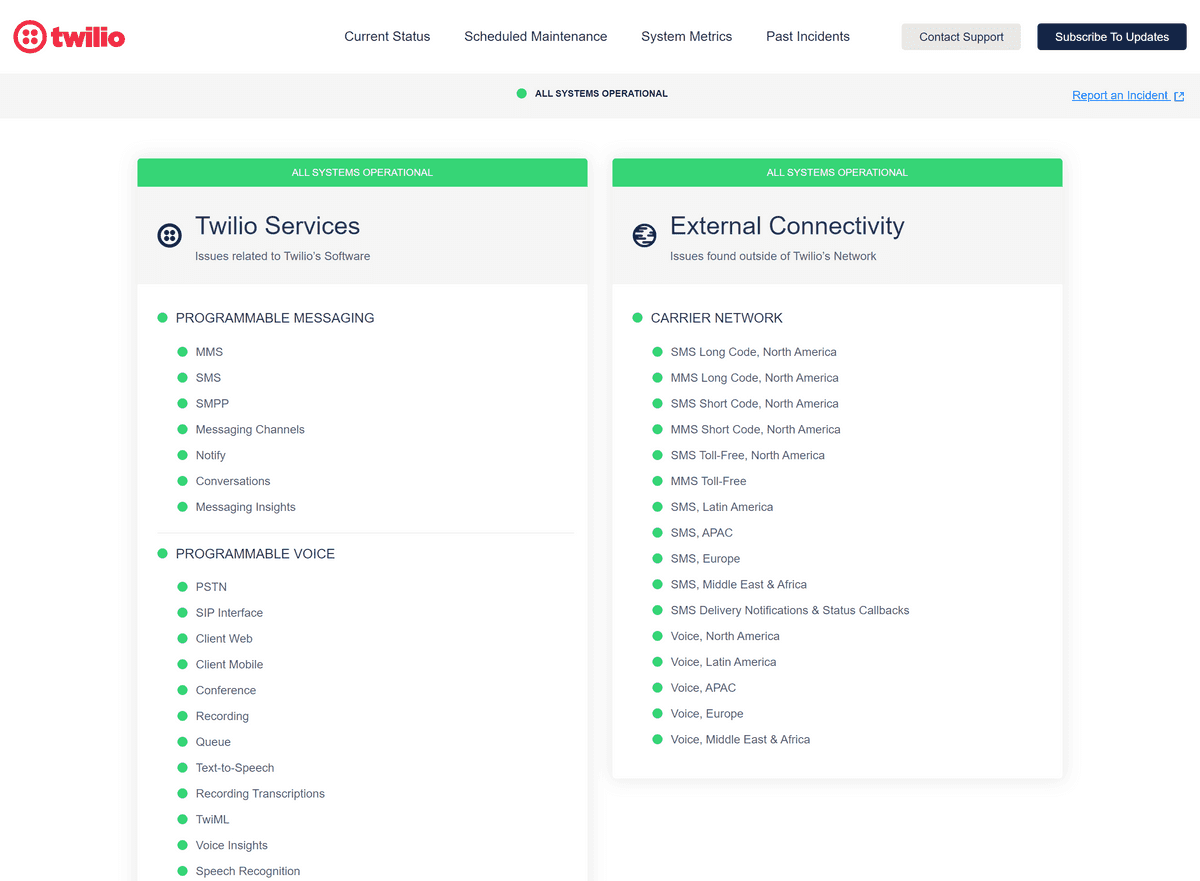This screenshot has width=1200, height=881.
Task: Click the green ALL SYSTEMS OPERATIONAL bar on Twilio Services
Action: [362, 172]
